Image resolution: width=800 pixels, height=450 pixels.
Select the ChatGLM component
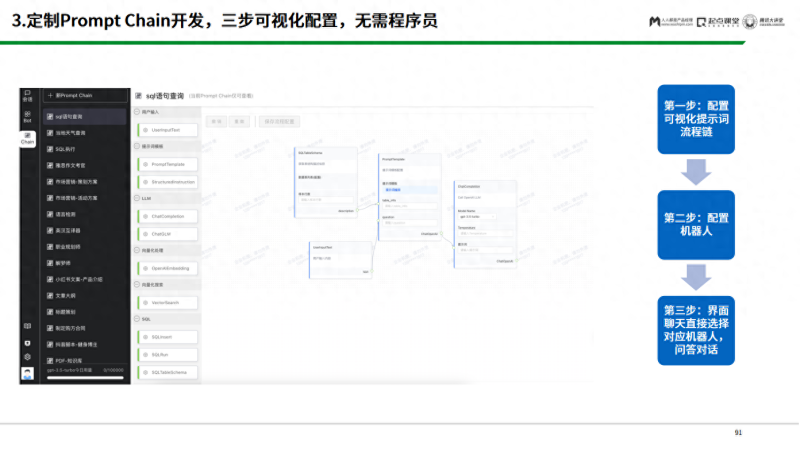[x=161, y=233]
